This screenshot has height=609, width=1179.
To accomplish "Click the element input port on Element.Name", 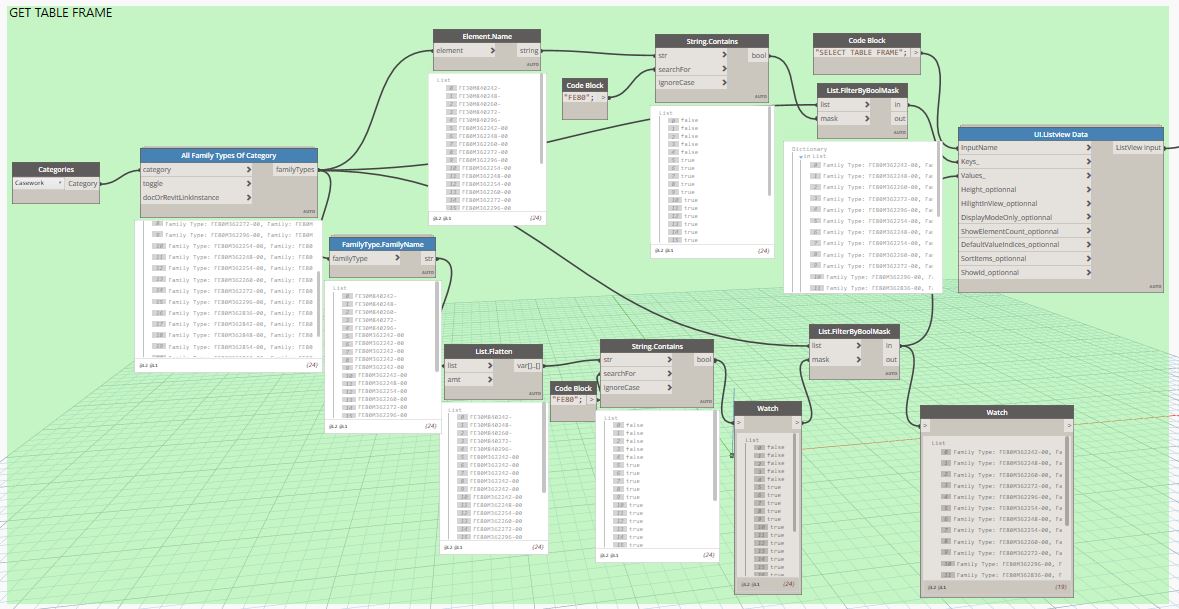I will tap(465, 50).
